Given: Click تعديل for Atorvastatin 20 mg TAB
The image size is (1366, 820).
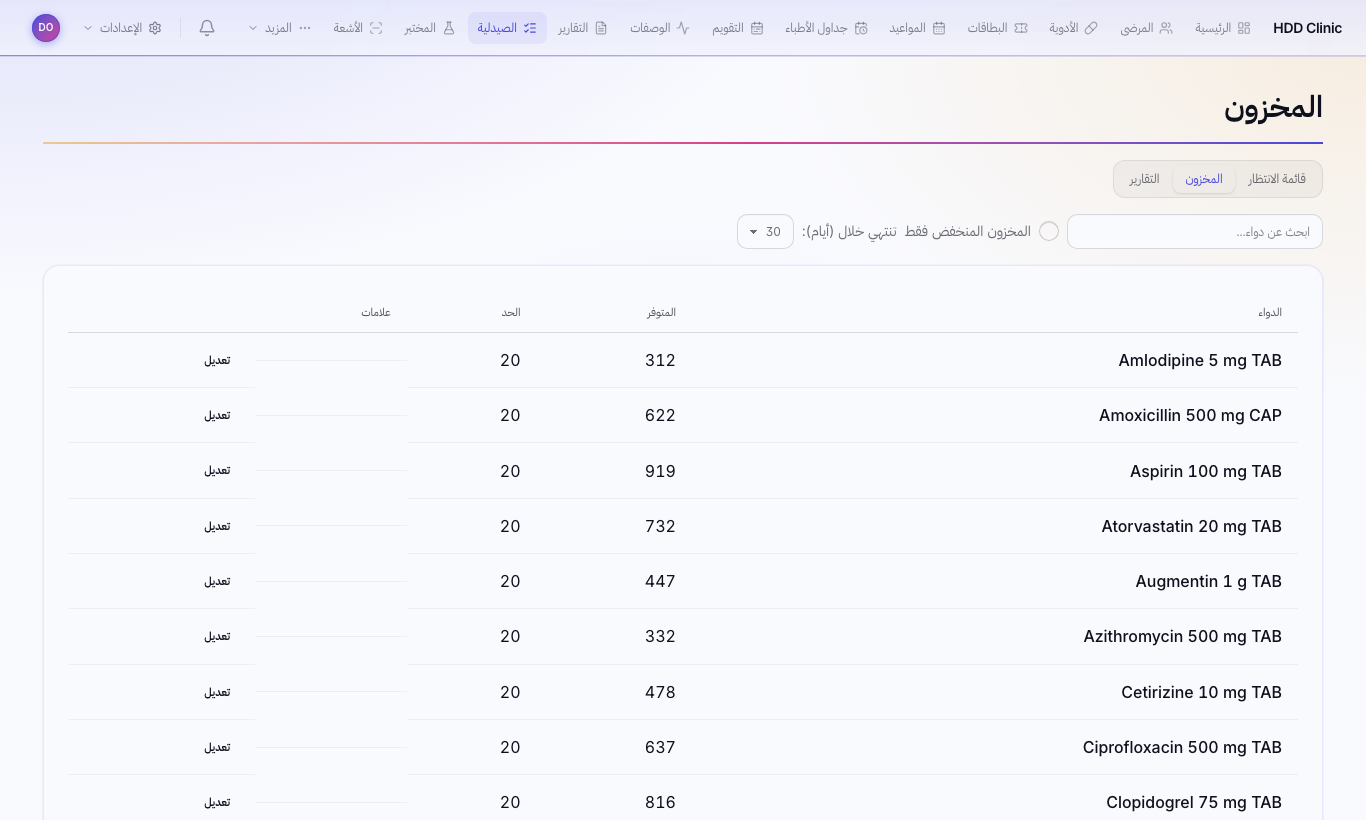Looking at the screenshot, I should [x=218, y=526].
